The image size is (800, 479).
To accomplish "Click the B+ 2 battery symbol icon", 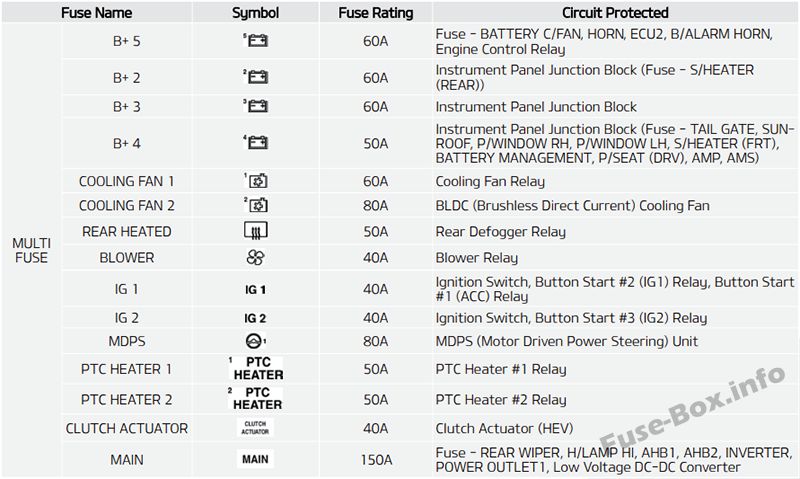I will click(256, 77).
